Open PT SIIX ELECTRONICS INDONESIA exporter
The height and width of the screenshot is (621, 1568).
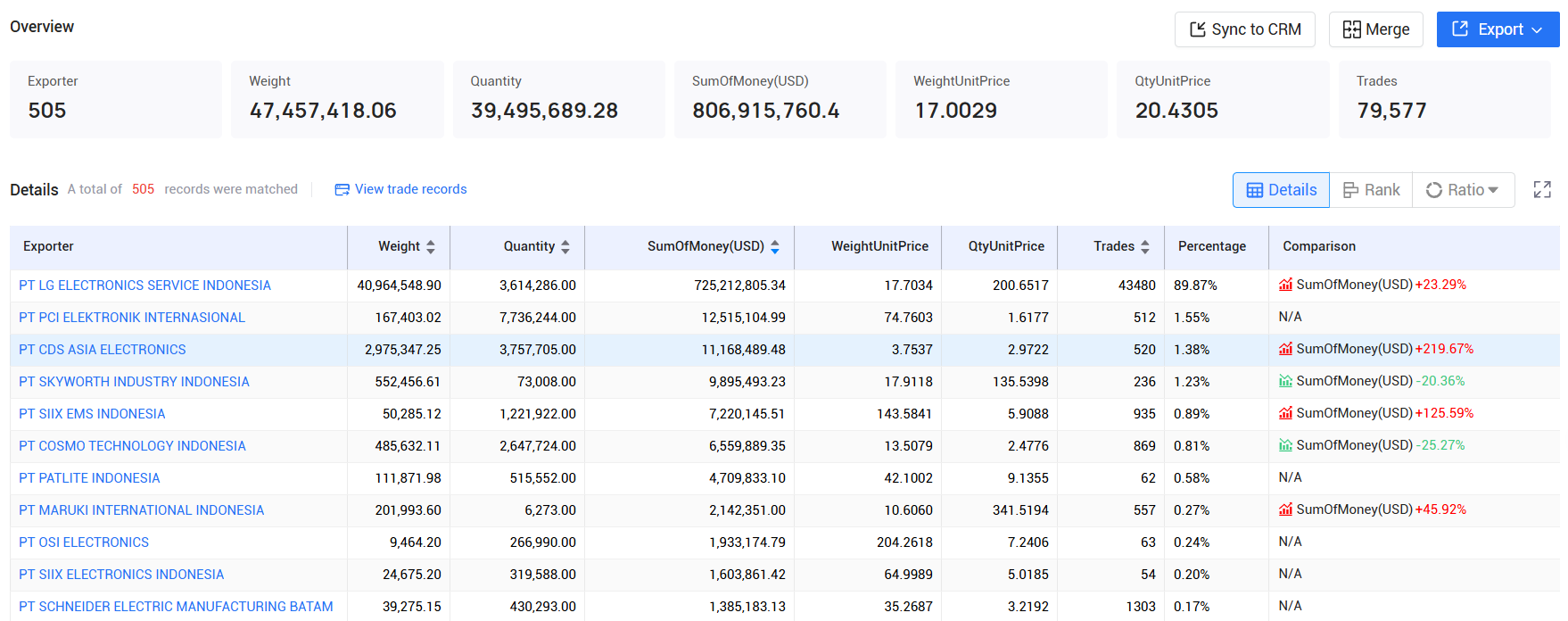pyautogui.click(x=121, y=575)
